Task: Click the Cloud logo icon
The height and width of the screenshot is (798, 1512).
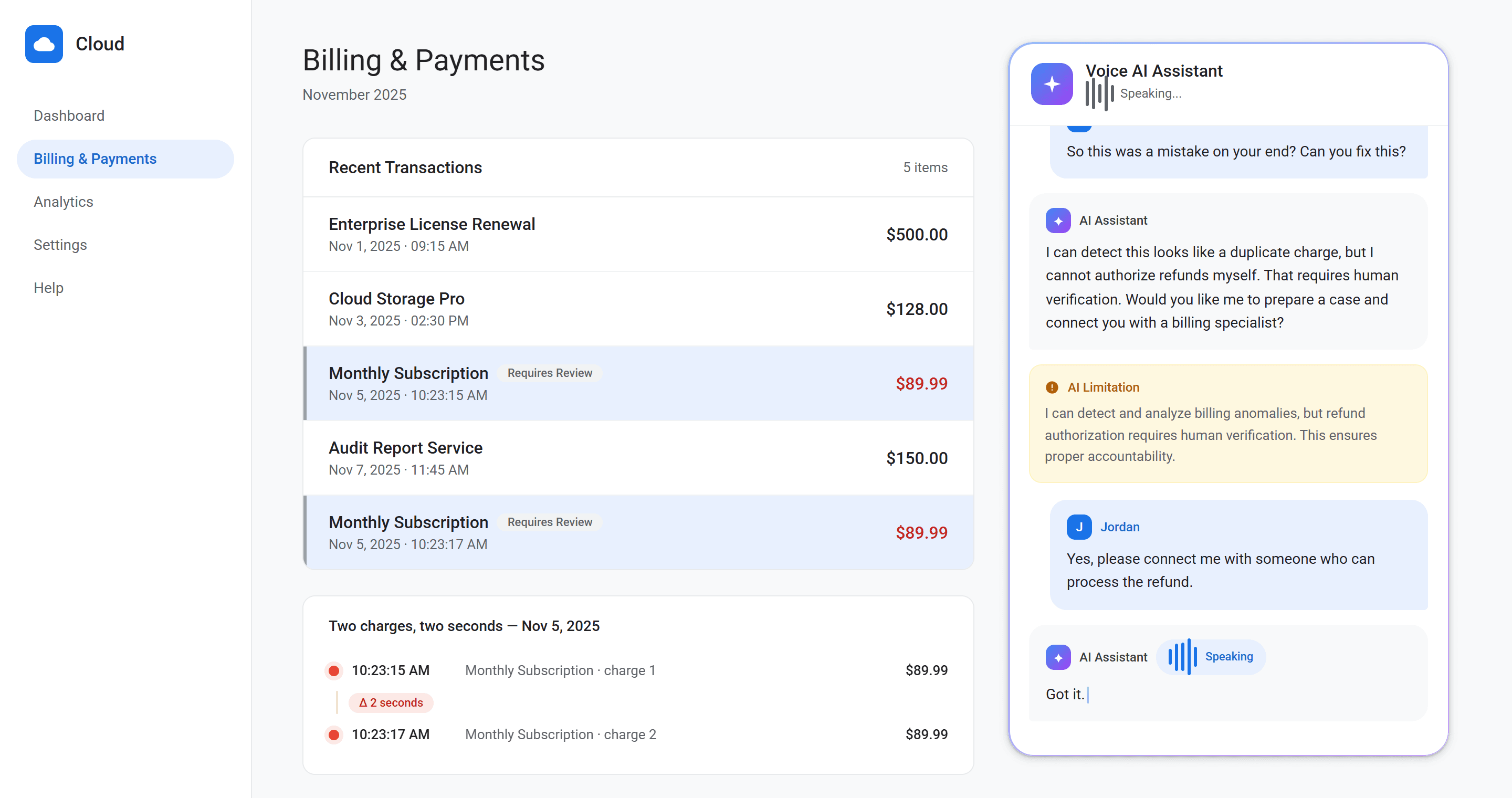Action: point(44,44)
